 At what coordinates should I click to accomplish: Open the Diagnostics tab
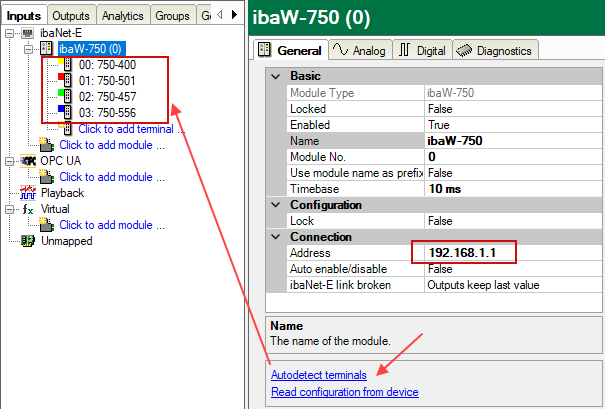(495, 49)
